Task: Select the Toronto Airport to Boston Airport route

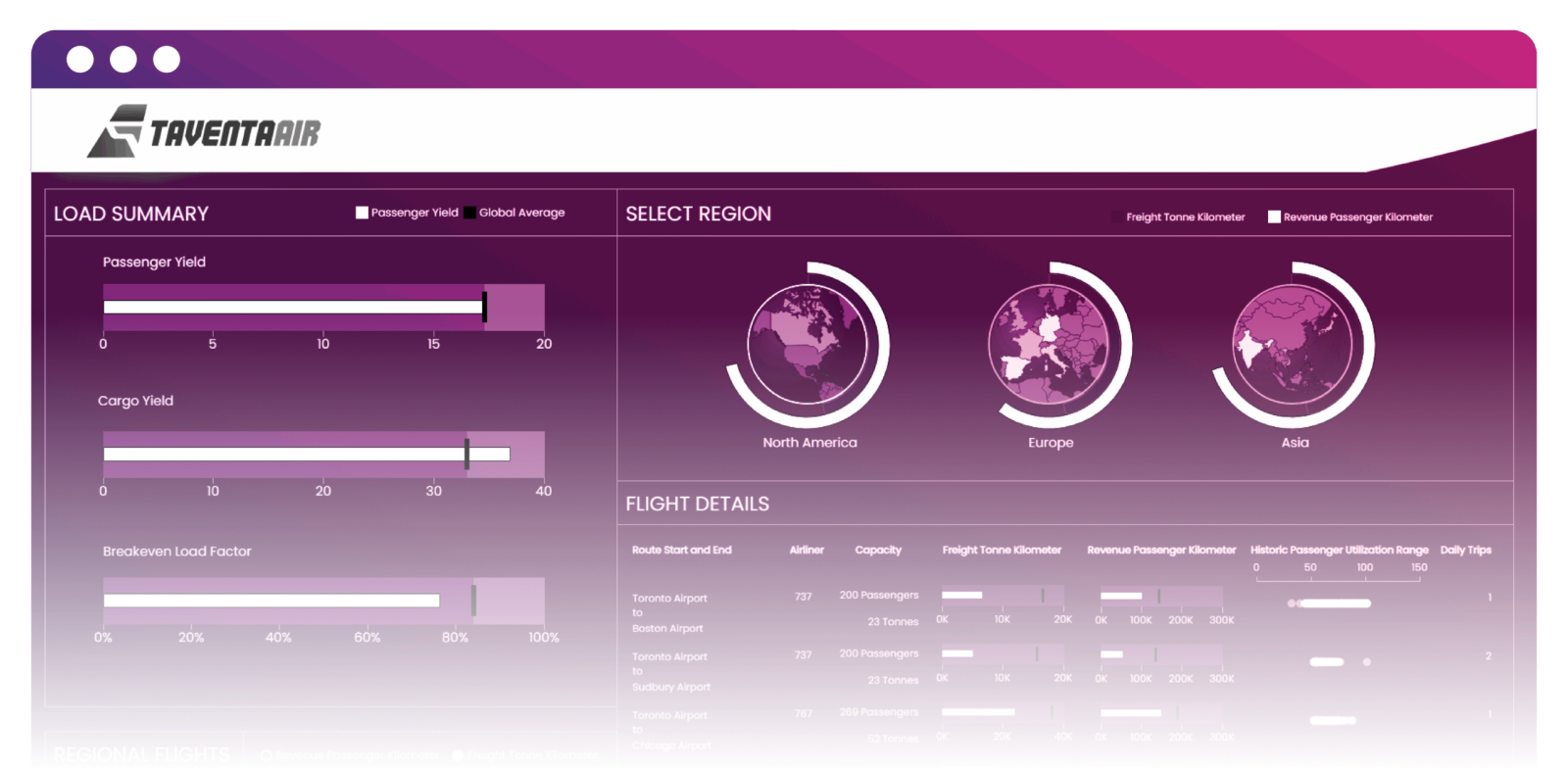Action: click(x=669, y=613)
